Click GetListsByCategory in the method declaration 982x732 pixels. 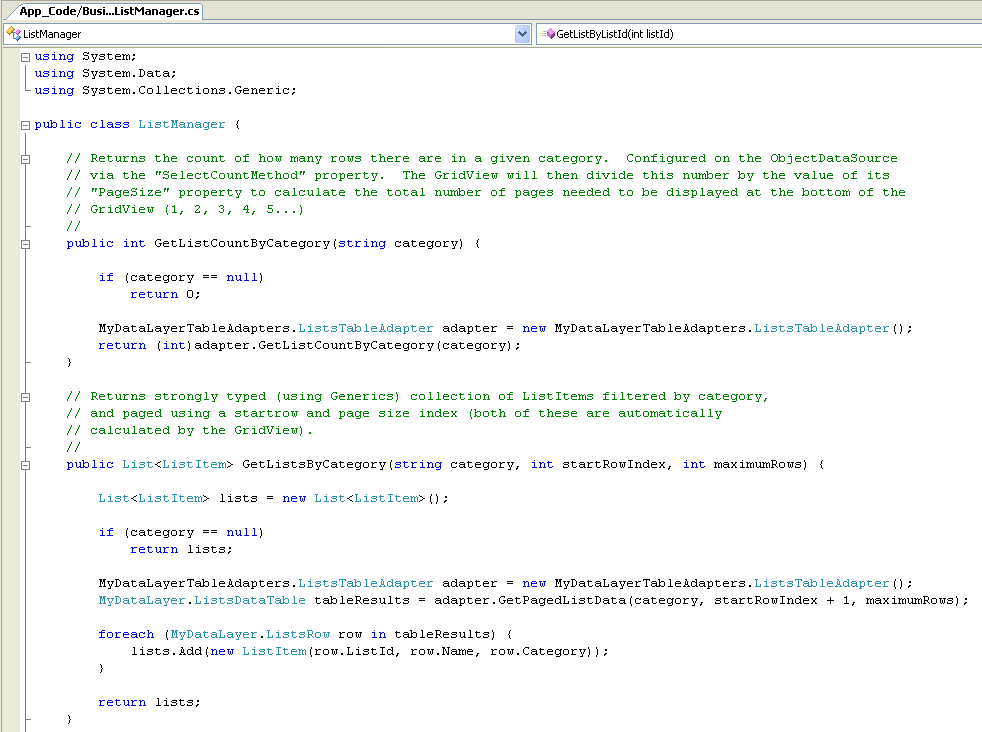click(x=314, y=464)
